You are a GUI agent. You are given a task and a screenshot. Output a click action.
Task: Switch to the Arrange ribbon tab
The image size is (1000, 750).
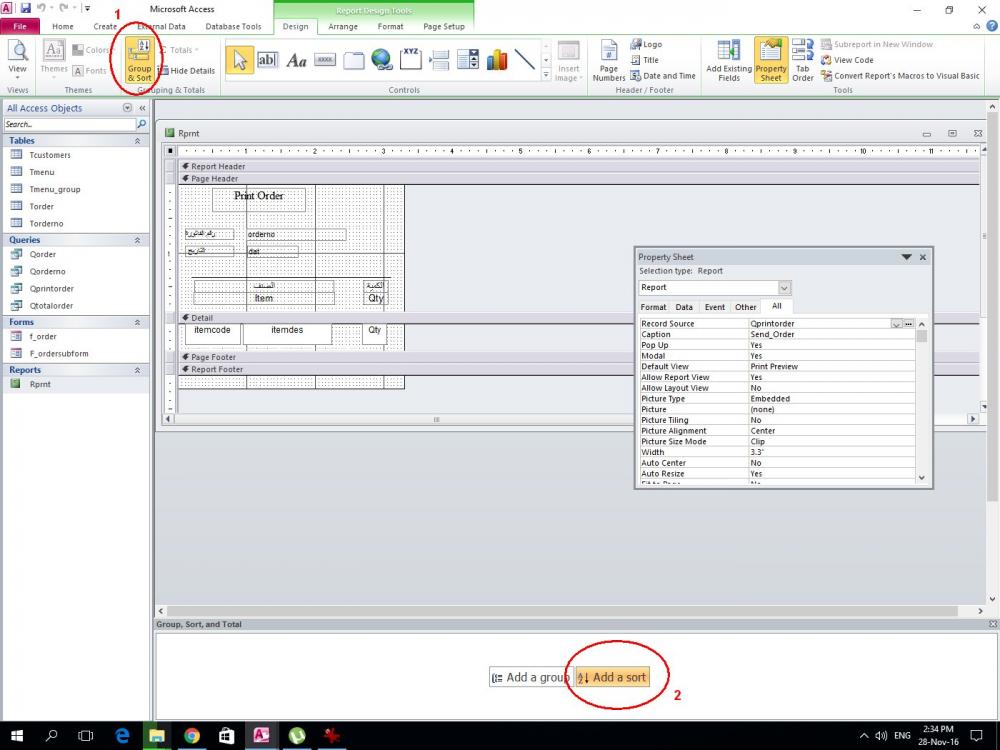342,26
